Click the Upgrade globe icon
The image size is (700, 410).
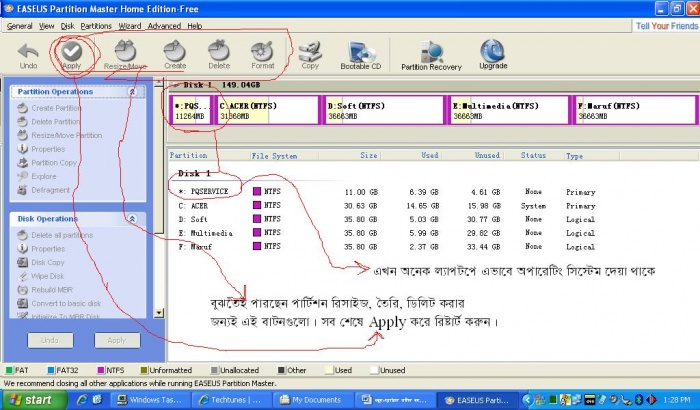click(x=493, y=55)
